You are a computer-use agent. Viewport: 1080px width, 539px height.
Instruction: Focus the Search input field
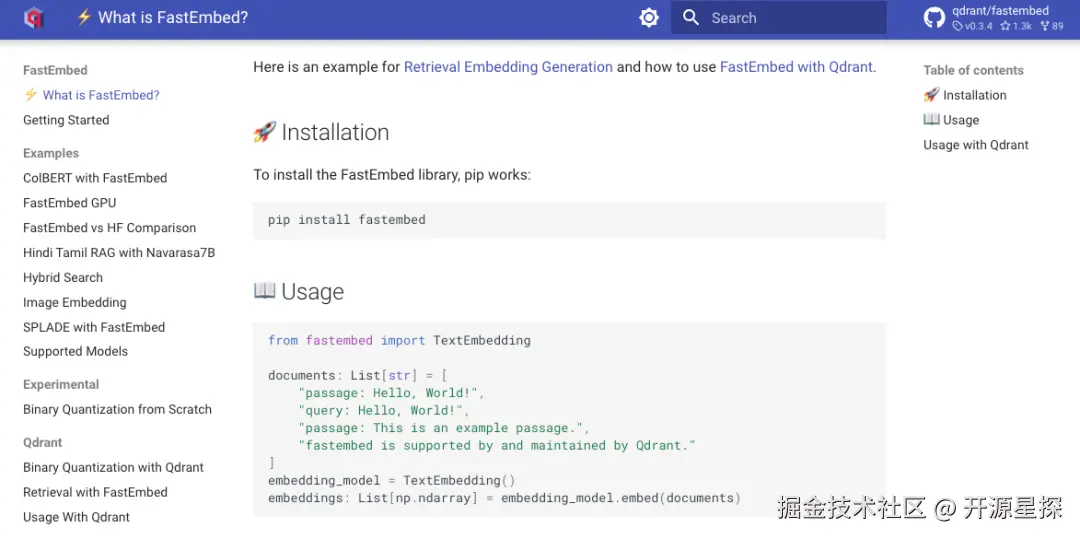tap(778, 18)
